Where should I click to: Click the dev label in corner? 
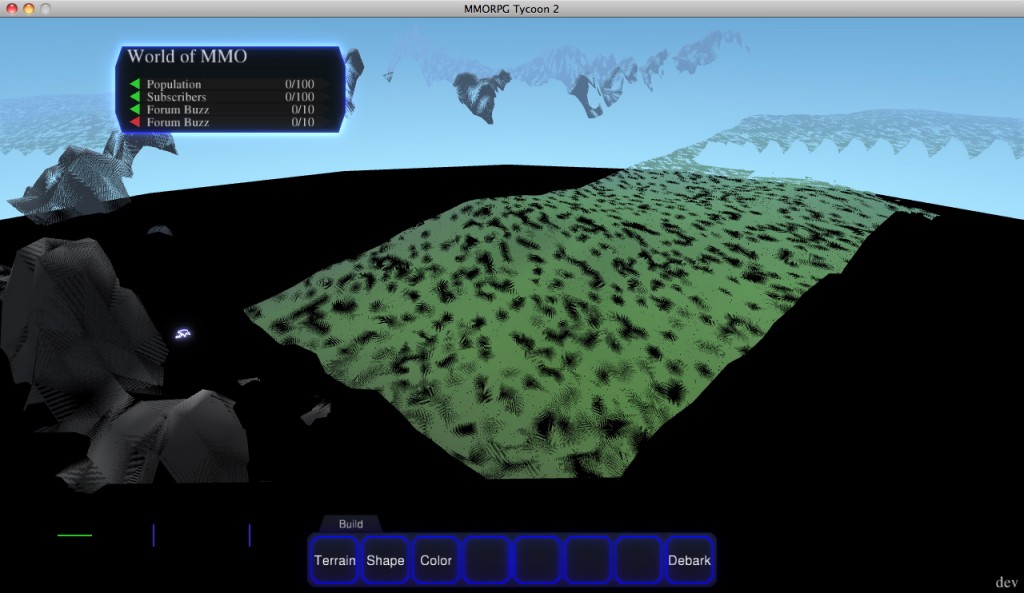(x=1006, y=582)
